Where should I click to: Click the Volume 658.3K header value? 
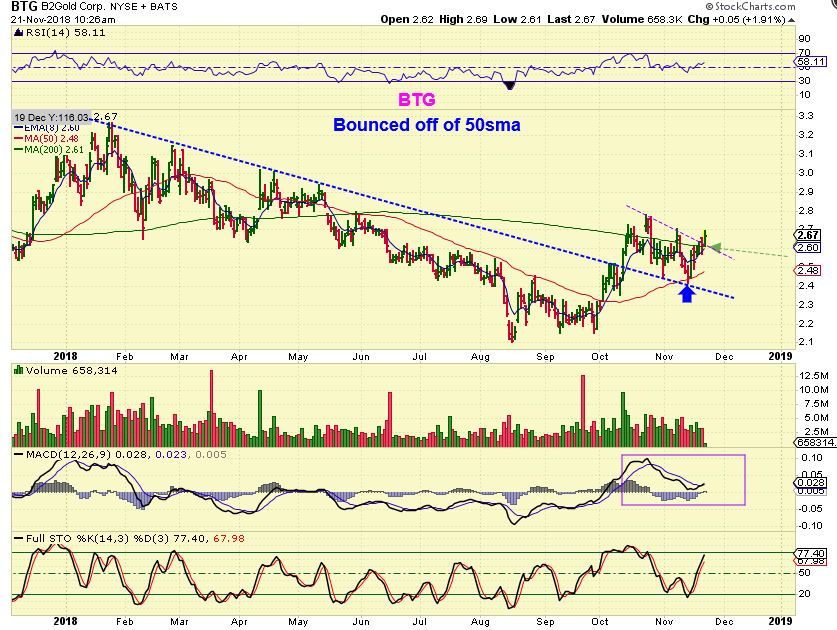coord(642,20)
